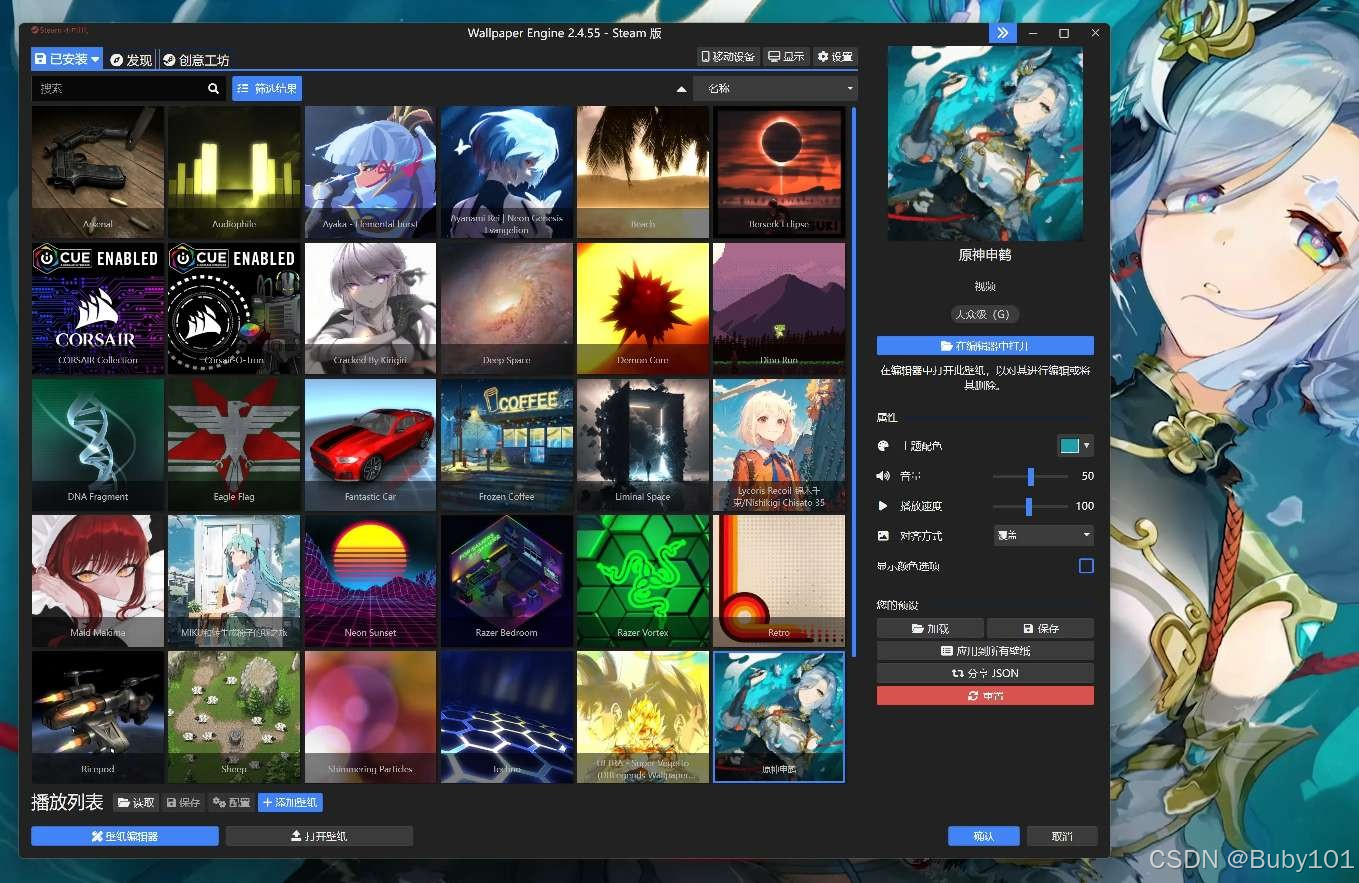Select the Neon Sunset wallpaper
This screenshot has height=883, width=1359.
370,581
